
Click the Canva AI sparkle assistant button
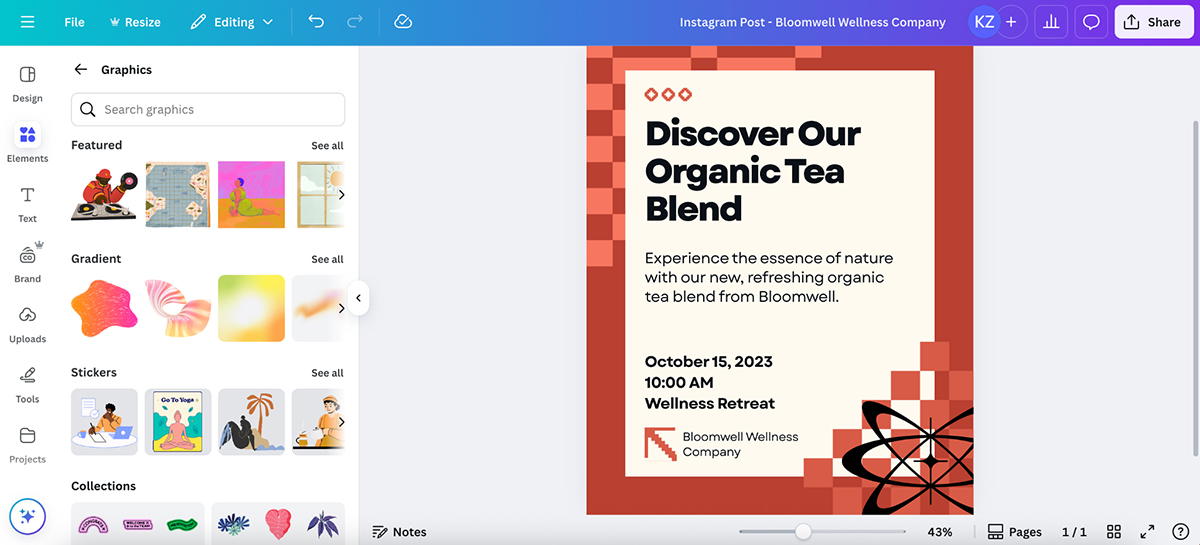click(27, 516)
